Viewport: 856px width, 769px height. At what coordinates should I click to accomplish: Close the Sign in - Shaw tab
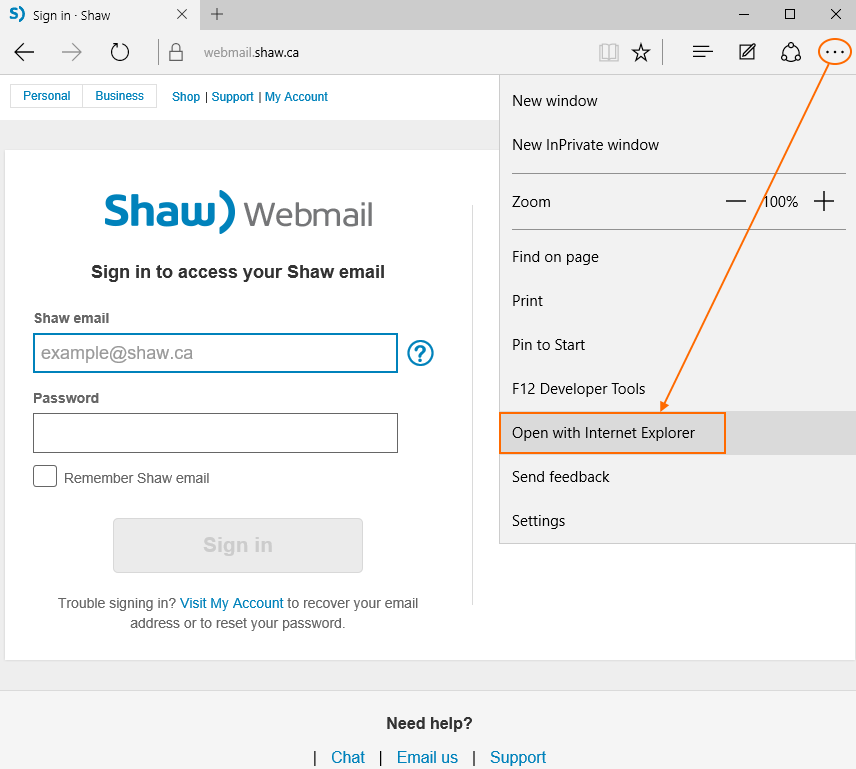pos(182,14)
